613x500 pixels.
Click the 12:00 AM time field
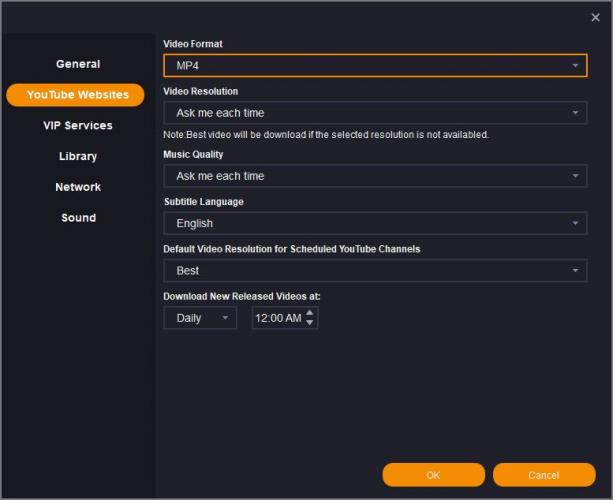point(276,318)
